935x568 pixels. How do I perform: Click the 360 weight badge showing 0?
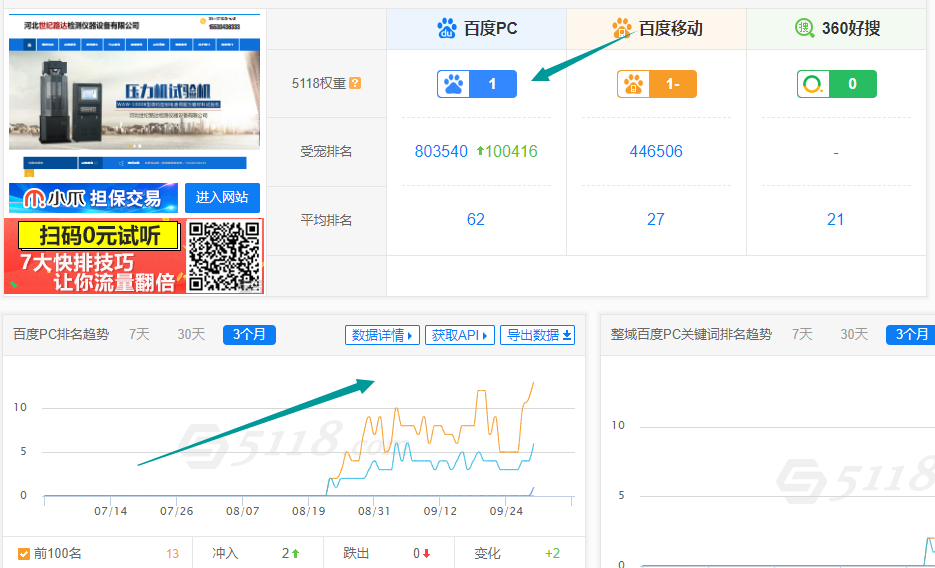pos(836,84)
